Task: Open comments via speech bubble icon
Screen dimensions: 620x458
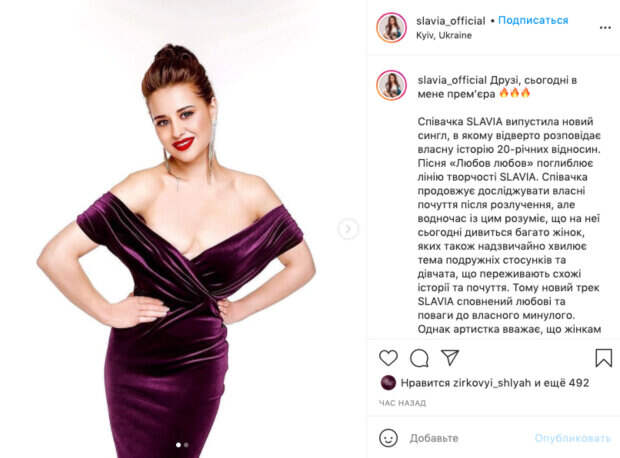Action: tap(419, 358)
